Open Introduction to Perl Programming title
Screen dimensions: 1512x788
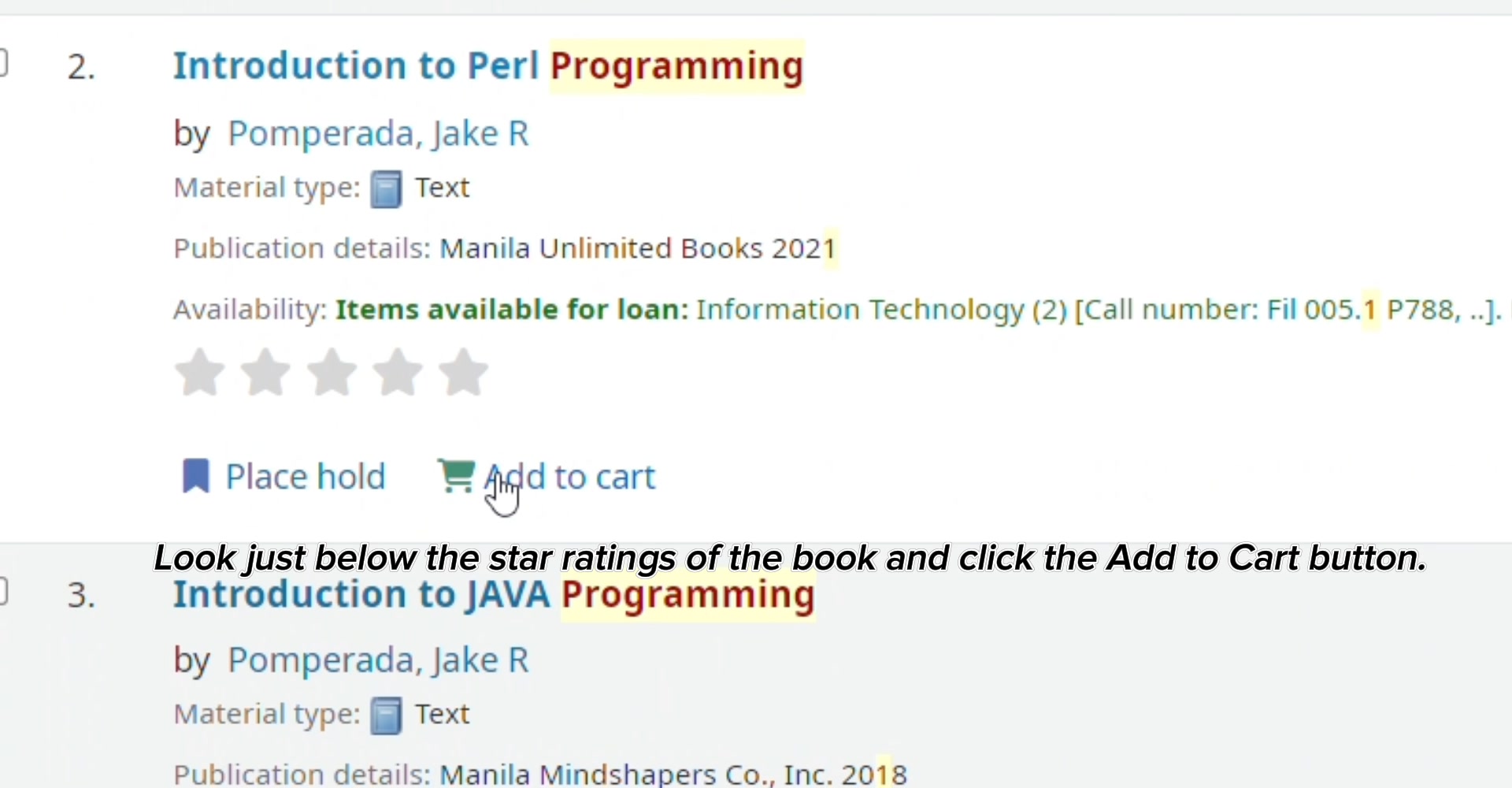click(488, 66)
